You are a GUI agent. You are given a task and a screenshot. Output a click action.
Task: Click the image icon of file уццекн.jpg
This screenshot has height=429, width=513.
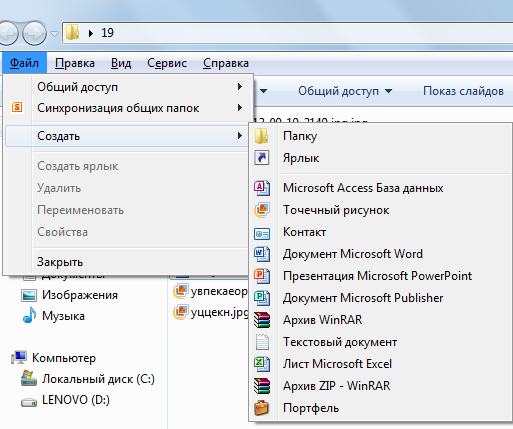(181, 312)
